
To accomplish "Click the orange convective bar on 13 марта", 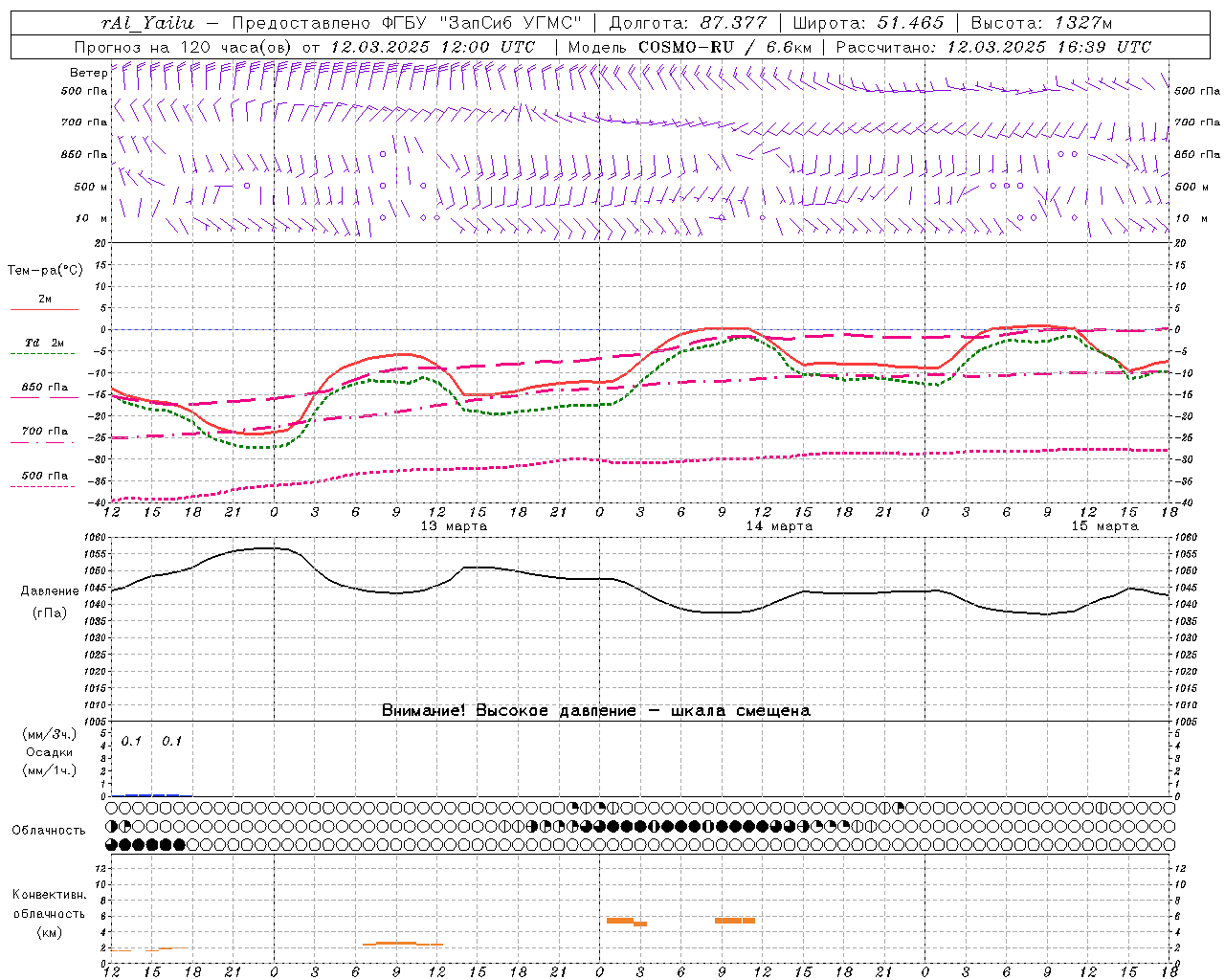I will tap(403, 944).
